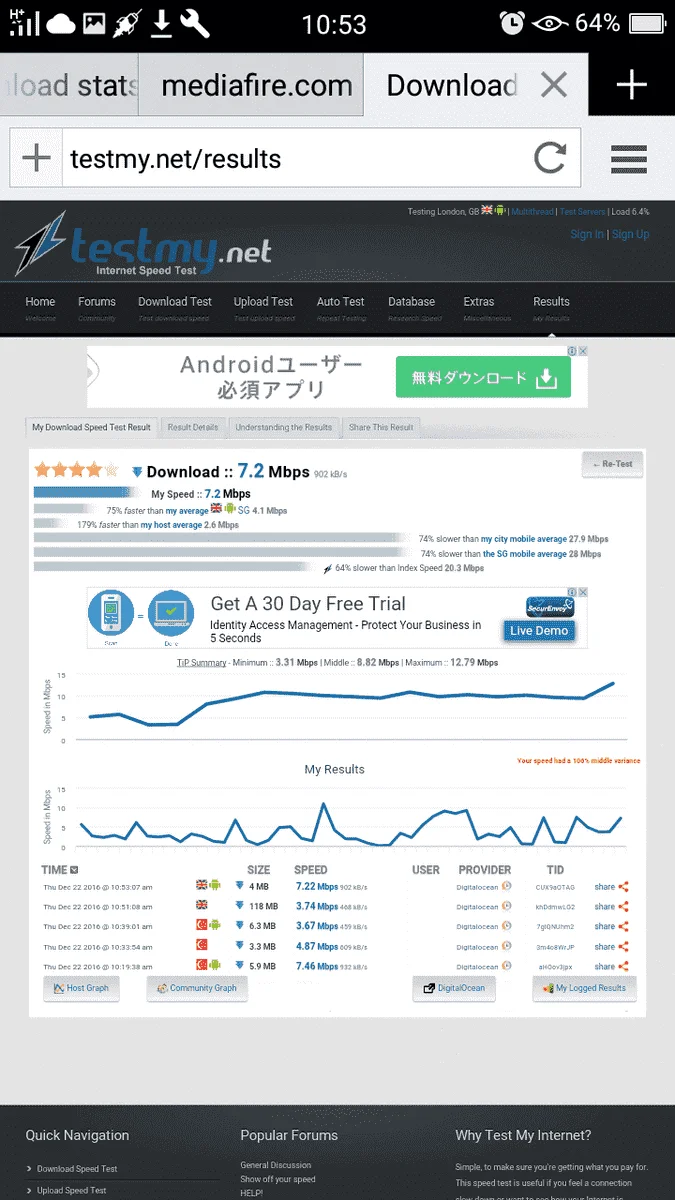Click the Host Graph button
The image size is (675, 1200).
click(82, 988)
